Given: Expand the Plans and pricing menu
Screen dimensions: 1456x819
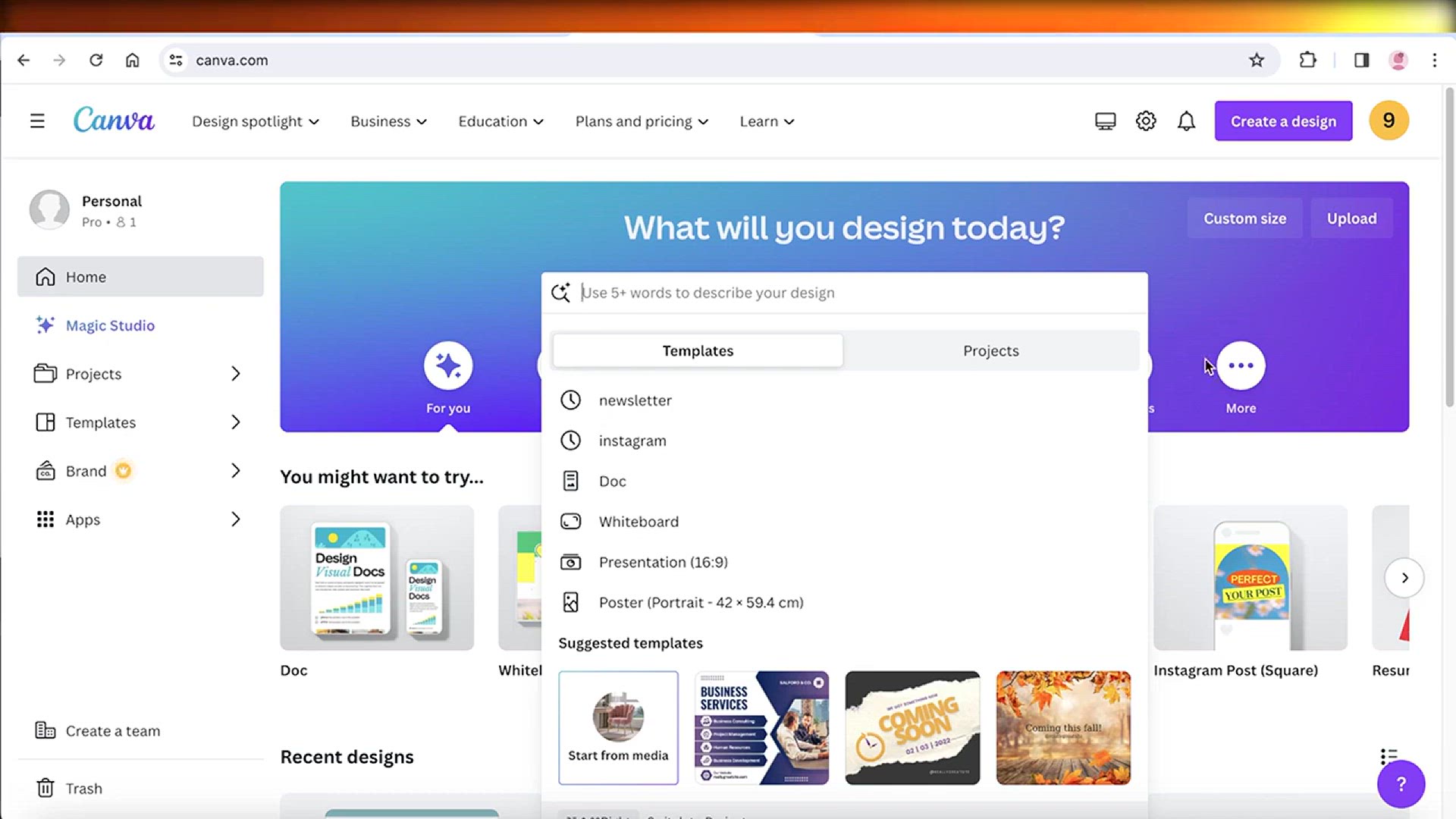Looking at the screenshot, I should (642, 121).
